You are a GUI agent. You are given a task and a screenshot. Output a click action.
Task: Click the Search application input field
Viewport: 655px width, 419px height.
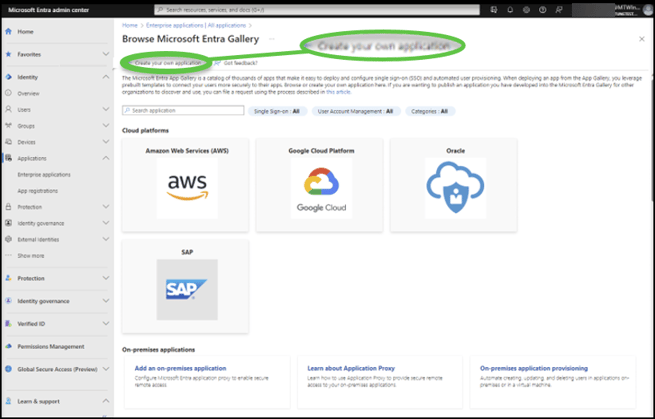click(x=185, y=111)
